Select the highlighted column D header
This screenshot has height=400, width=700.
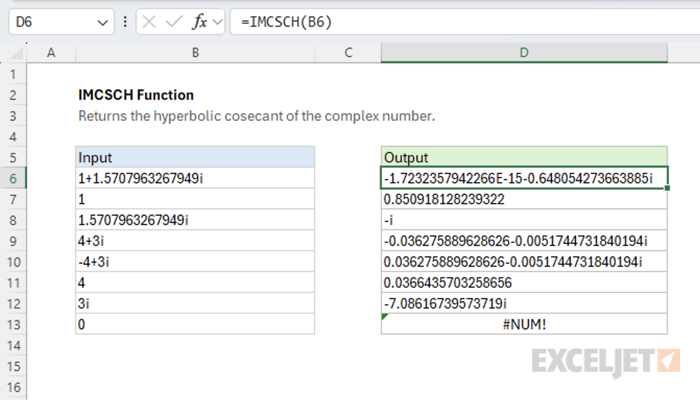[x=524, y=52]
